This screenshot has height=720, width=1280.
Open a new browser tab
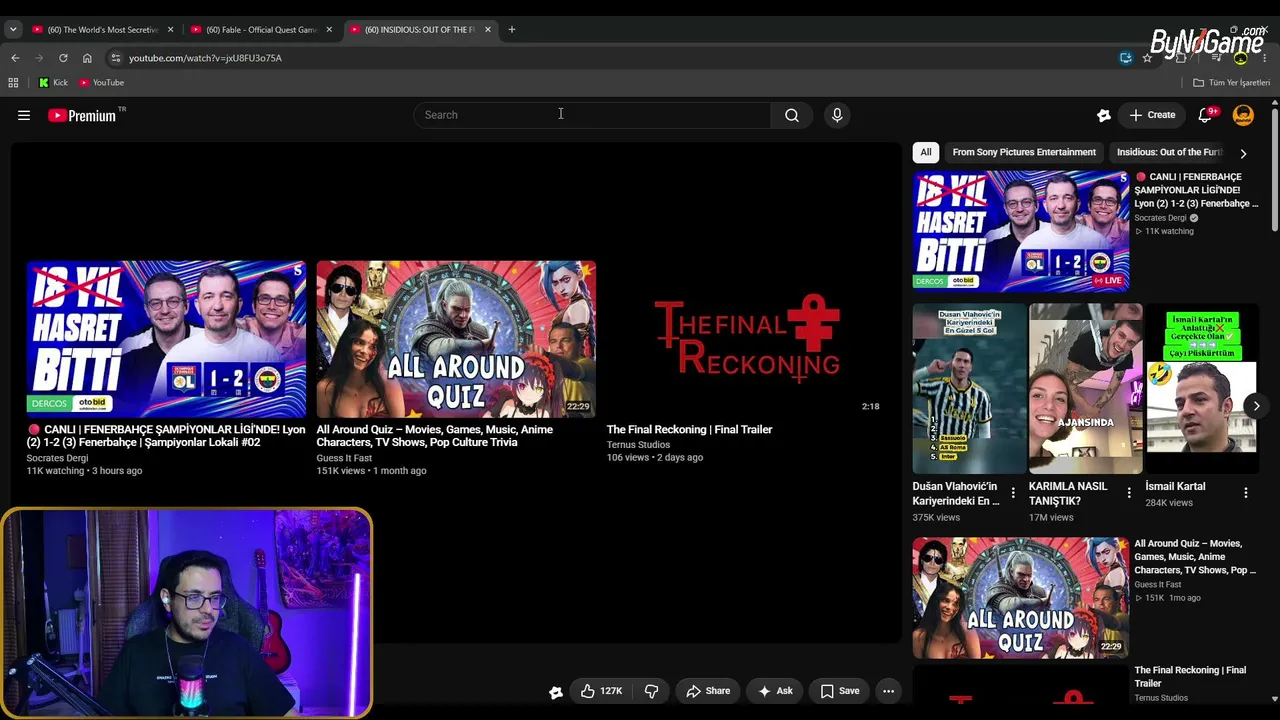(x=512, y=30)
